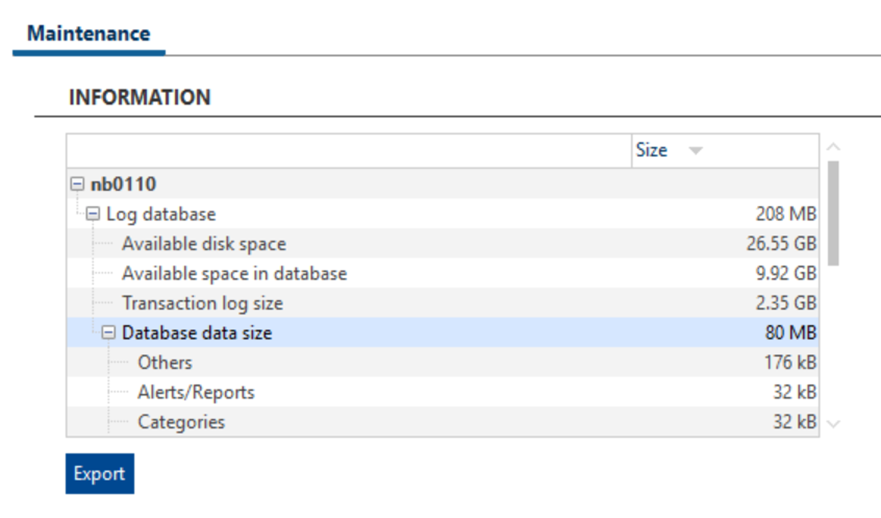Open the Maintenance tab
Screen dimensions: 881x518
click(89, 34)
